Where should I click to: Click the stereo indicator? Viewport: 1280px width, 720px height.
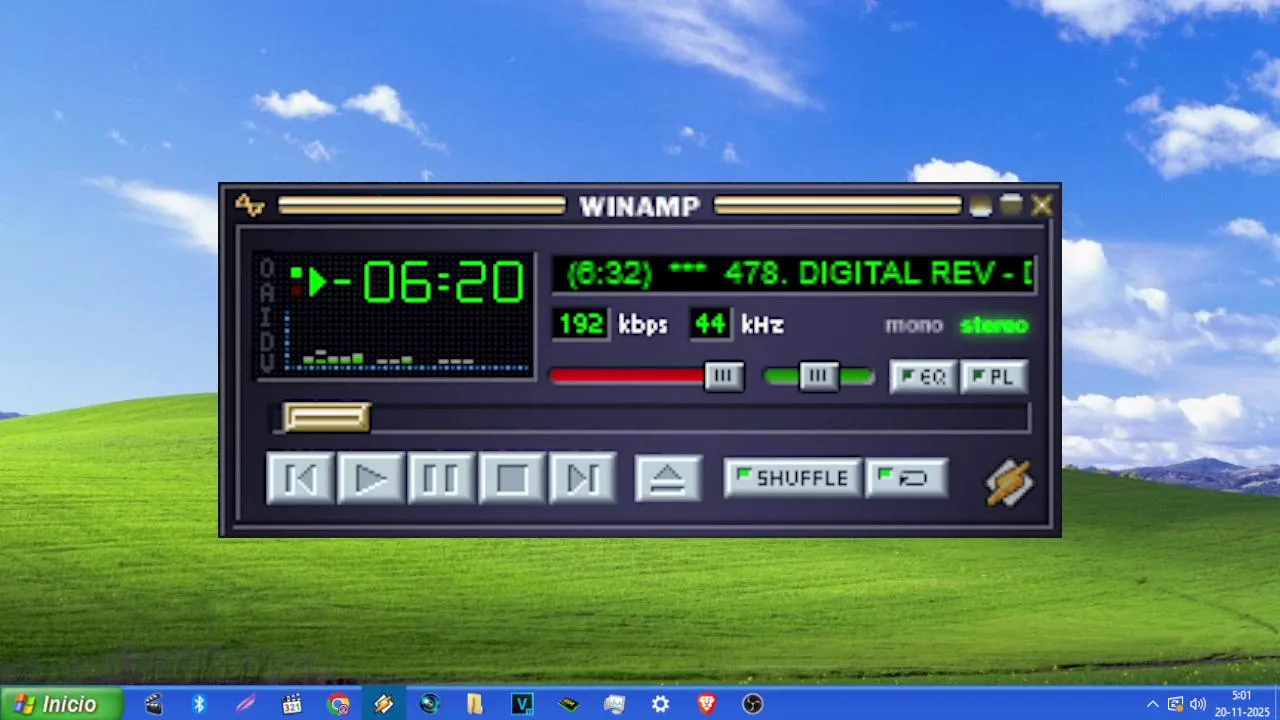(994, 325)
